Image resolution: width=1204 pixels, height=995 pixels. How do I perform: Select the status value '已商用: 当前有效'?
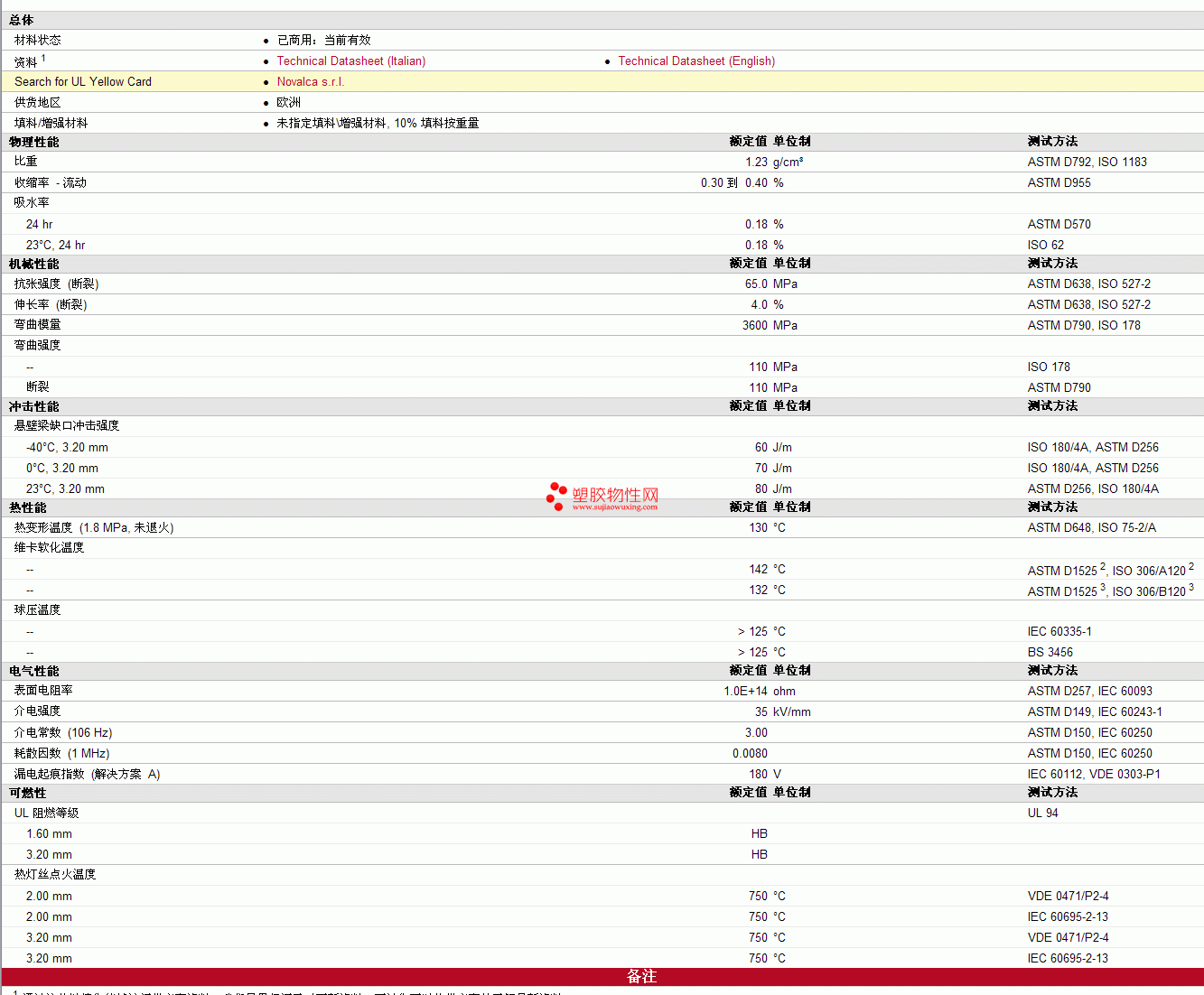click(324, 41)
